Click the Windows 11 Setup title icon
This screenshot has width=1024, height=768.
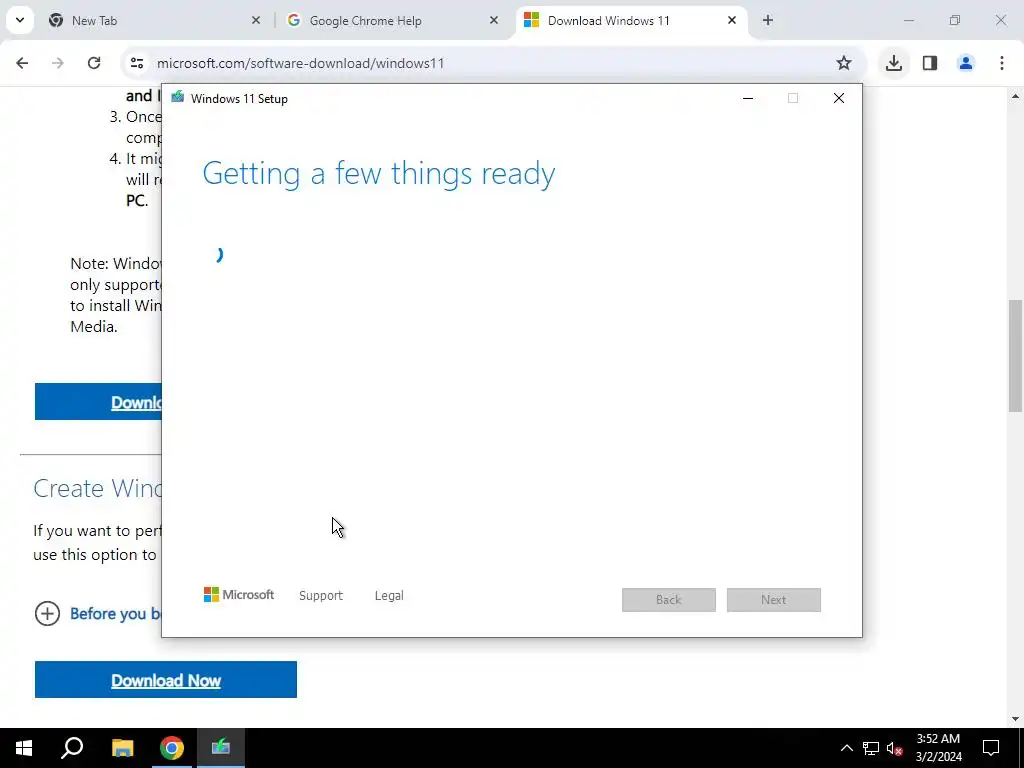pos(178,98)
